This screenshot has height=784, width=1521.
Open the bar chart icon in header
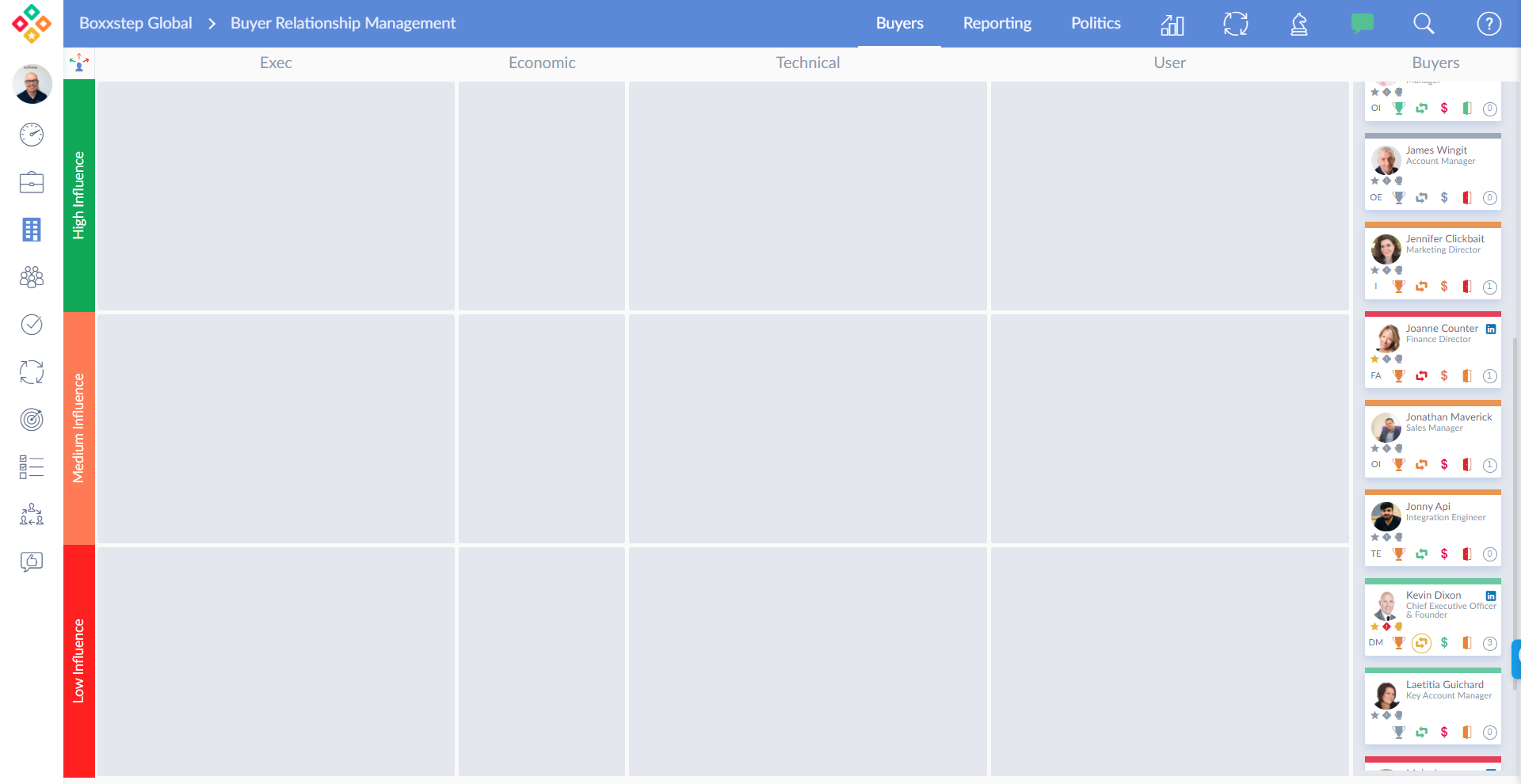(x=1172, y=25)
